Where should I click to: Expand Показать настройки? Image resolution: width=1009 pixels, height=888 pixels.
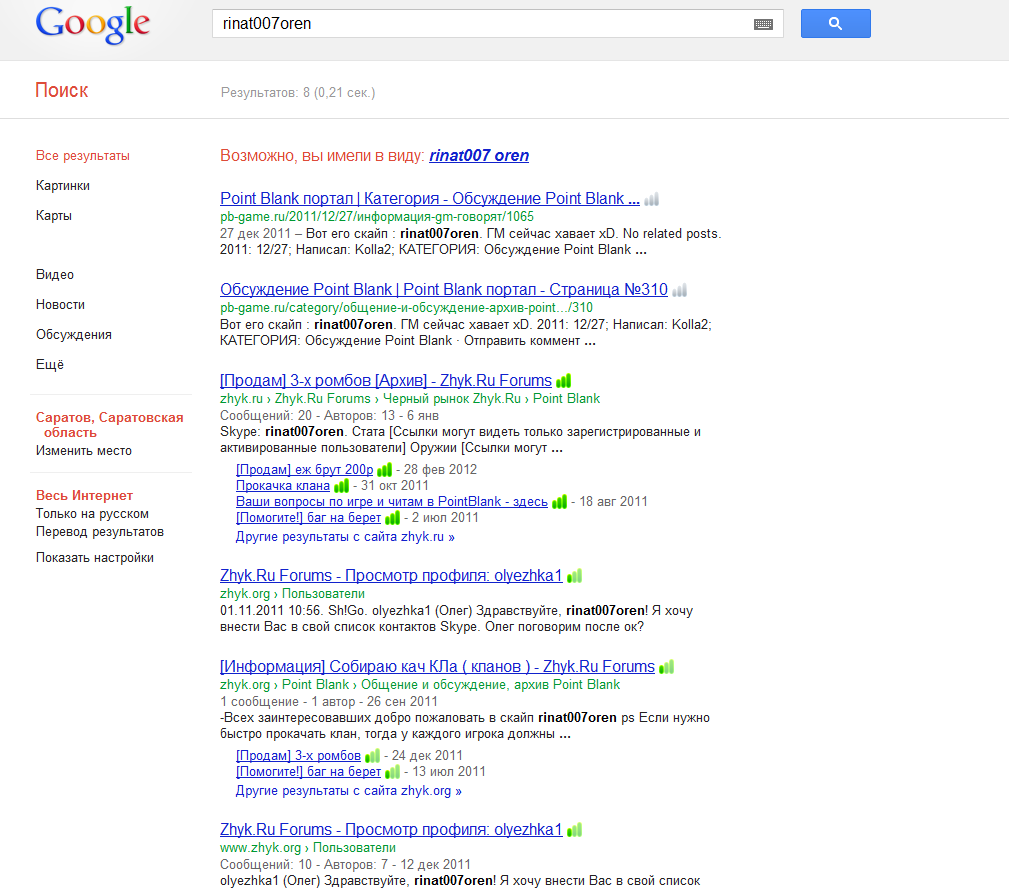(x=95, y=558)
